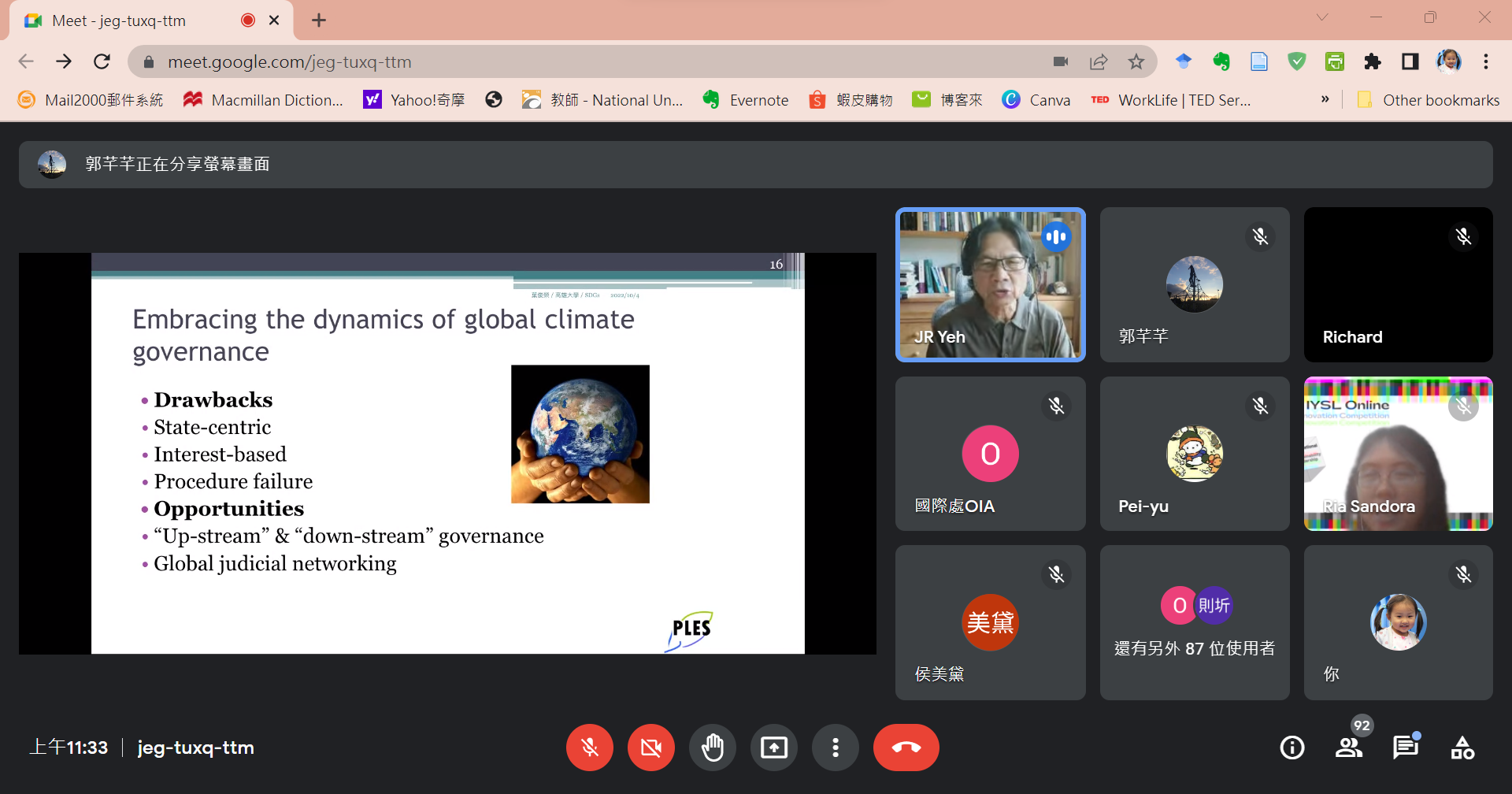Viewport: 1512px width, 794px height.
Task: Select the Meet - jeg-tuxq-ttm tab
Action: point(118,20)
